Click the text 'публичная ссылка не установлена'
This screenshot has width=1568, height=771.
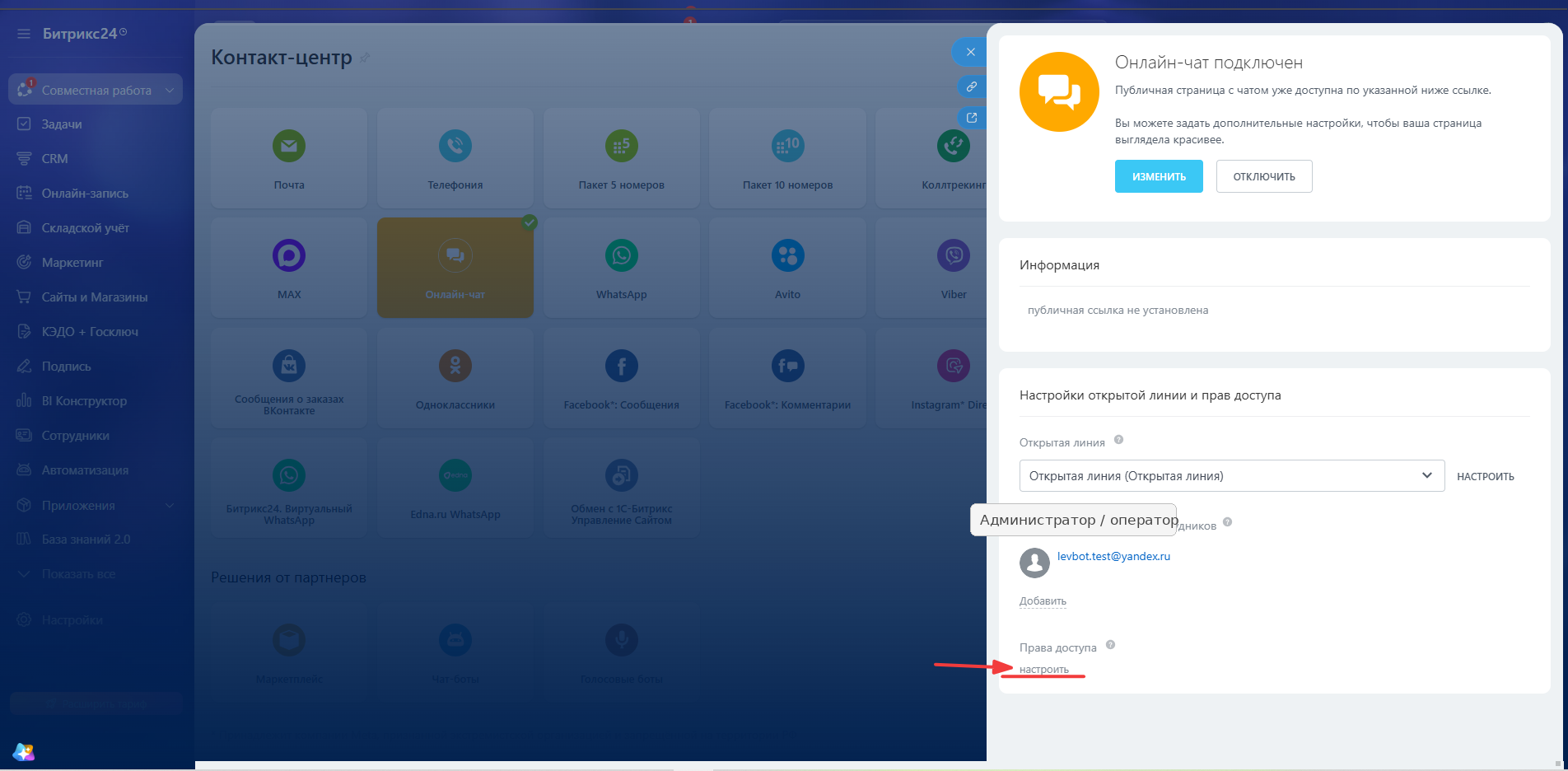click(1118, 311)
